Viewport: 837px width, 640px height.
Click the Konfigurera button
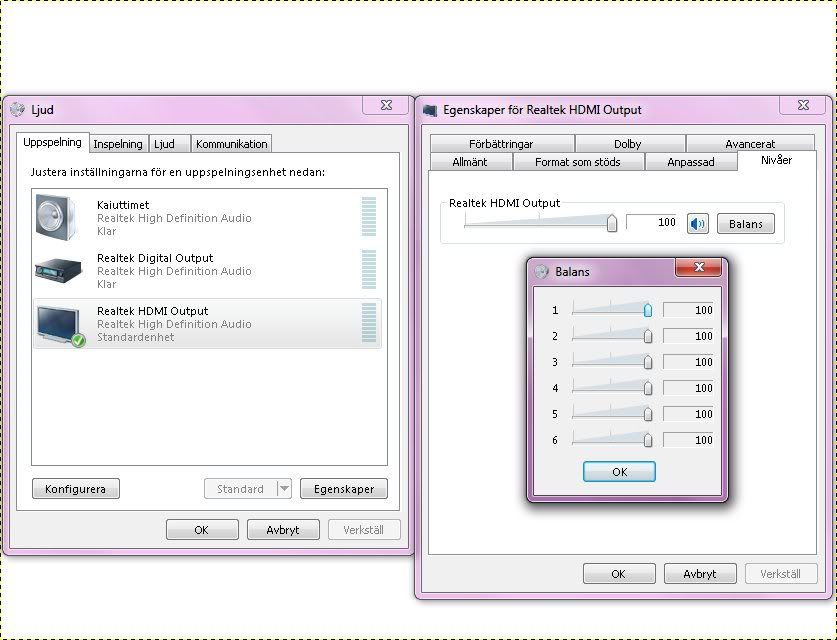point(76,489)
